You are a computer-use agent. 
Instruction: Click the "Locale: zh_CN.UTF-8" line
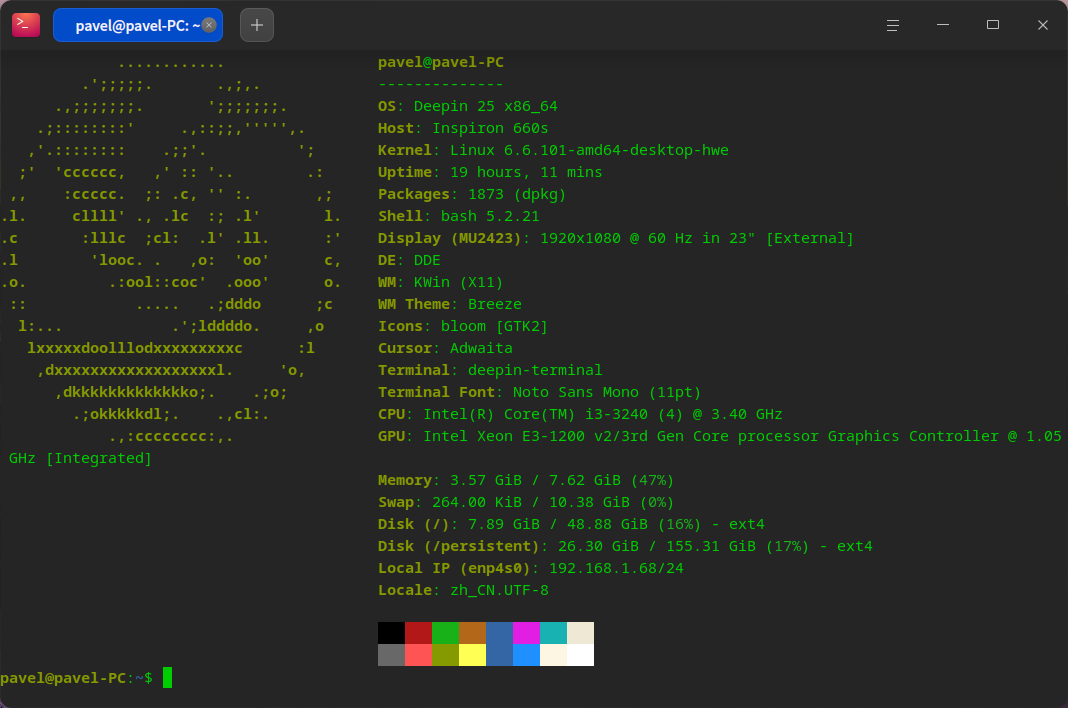(x=463, y=590)
